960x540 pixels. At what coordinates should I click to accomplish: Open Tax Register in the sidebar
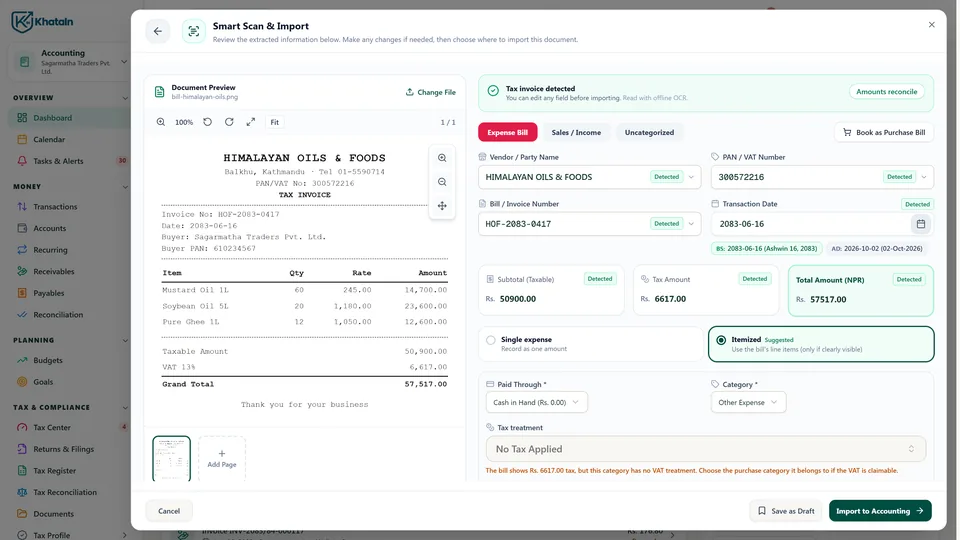click(69, 471)
